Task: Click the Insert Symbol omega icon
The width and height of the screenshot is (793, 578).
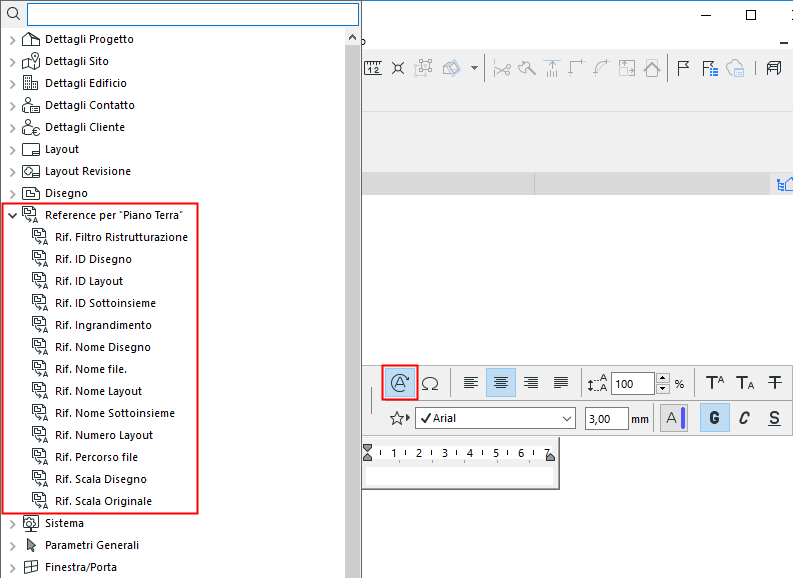Action: [x=430, y=383]
